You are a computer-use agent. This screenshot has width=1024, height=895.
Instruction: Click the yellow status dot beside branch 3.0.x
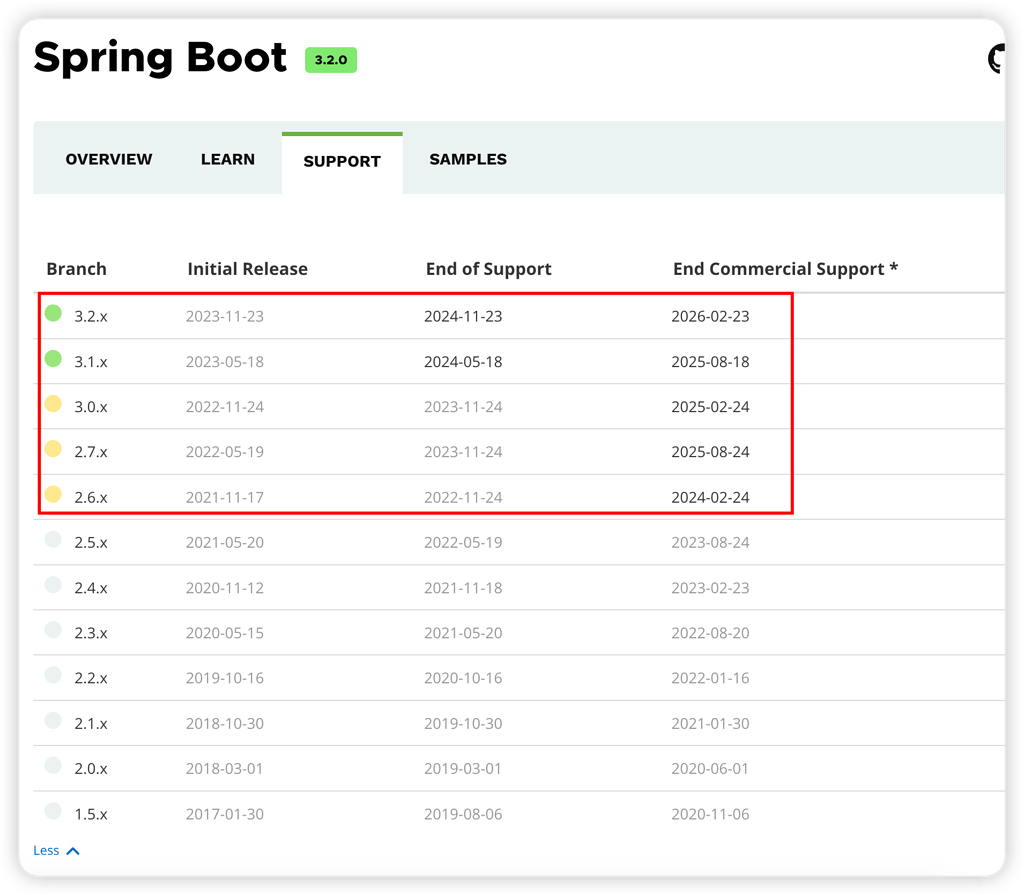pyautogui.click(x=52, y=403)
